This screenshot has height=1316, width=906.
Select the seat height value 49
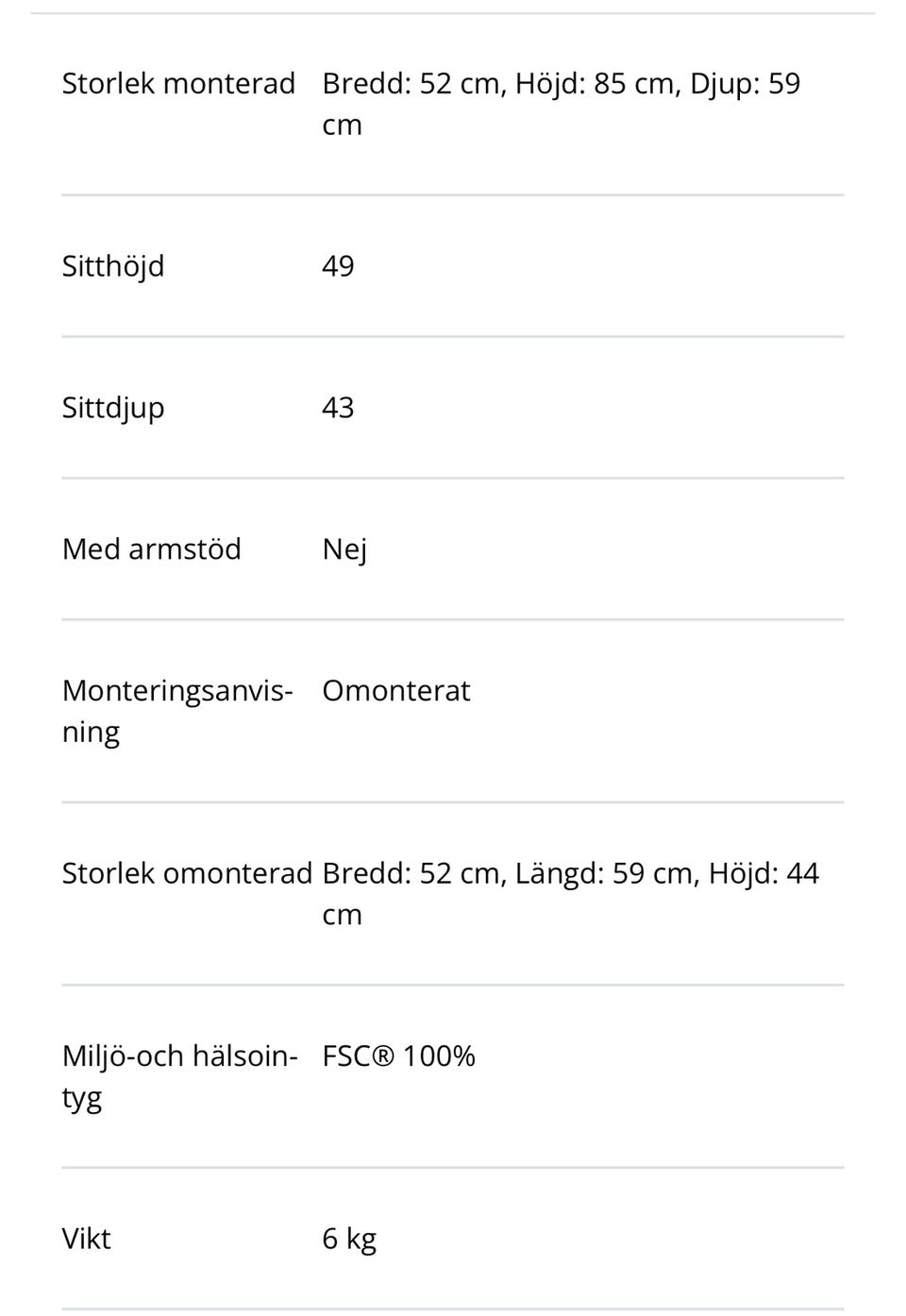click(x=338, y=265)
